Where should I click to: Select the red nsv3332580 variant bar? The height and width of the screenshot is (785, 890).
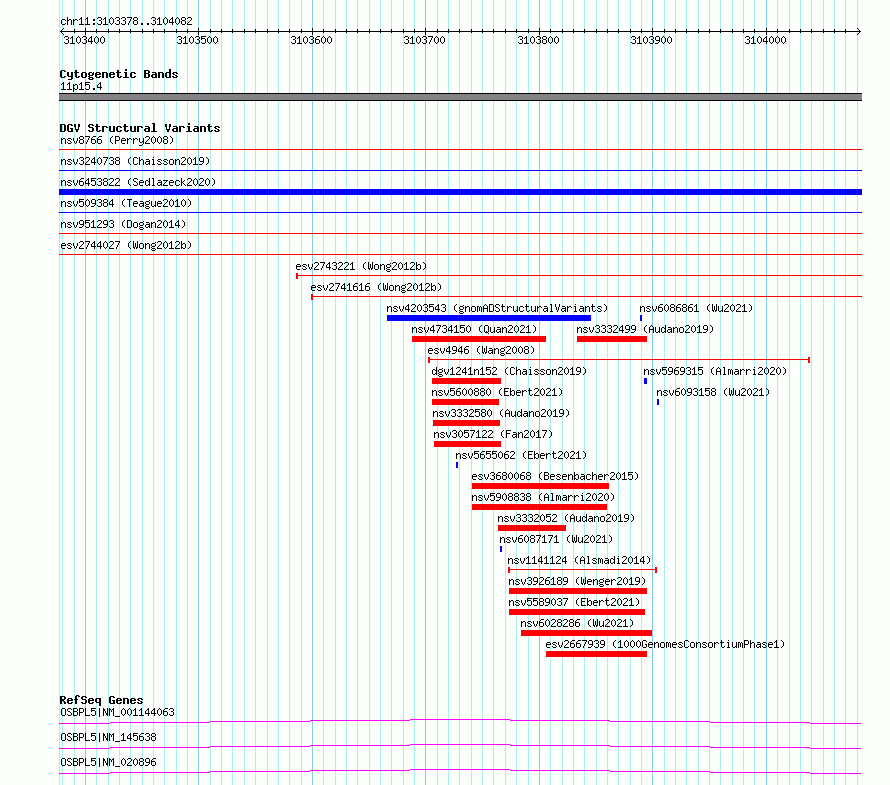(x=467, y=423)
